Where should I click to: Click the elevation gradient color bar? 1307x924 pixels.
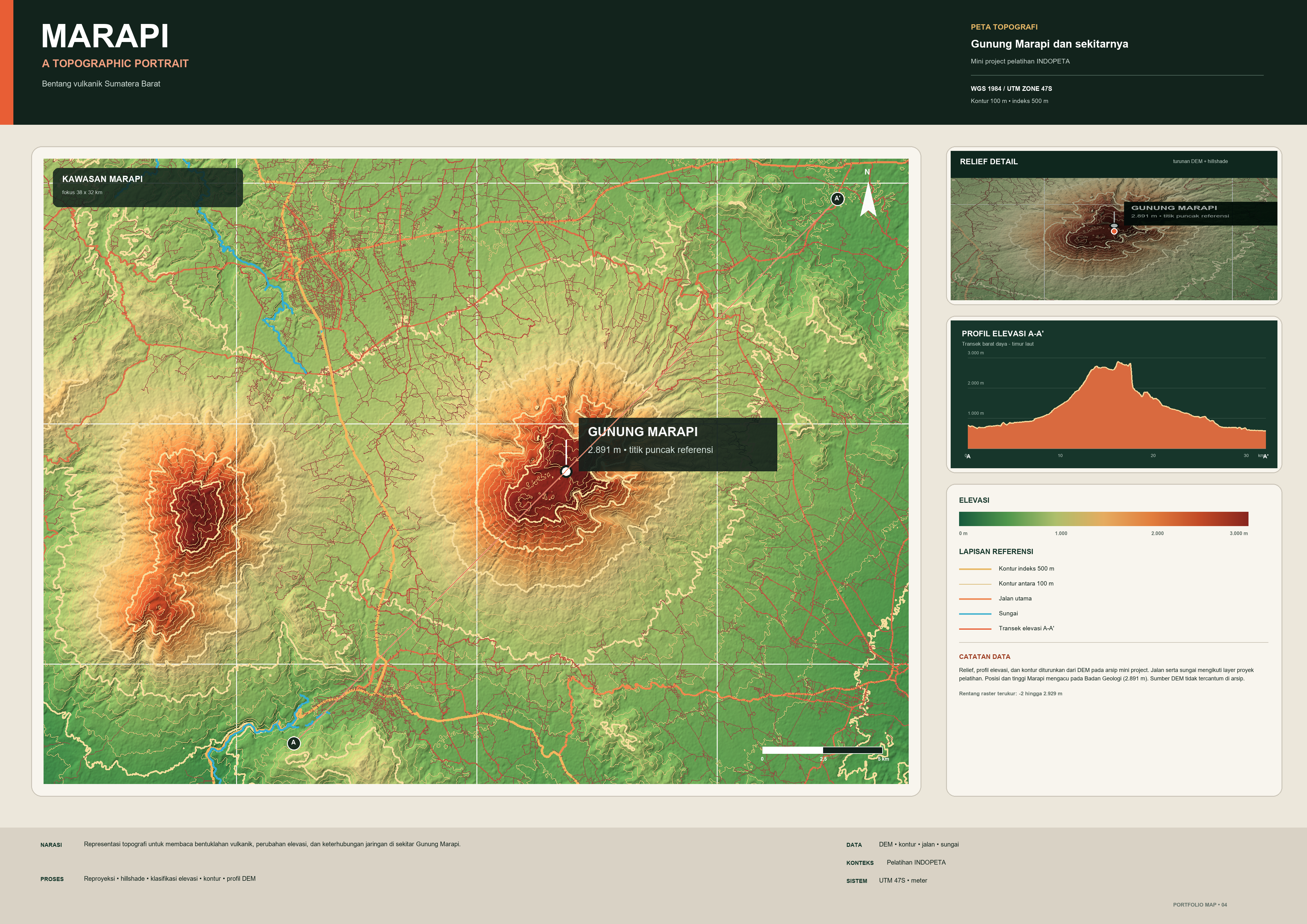[1103, 518]
